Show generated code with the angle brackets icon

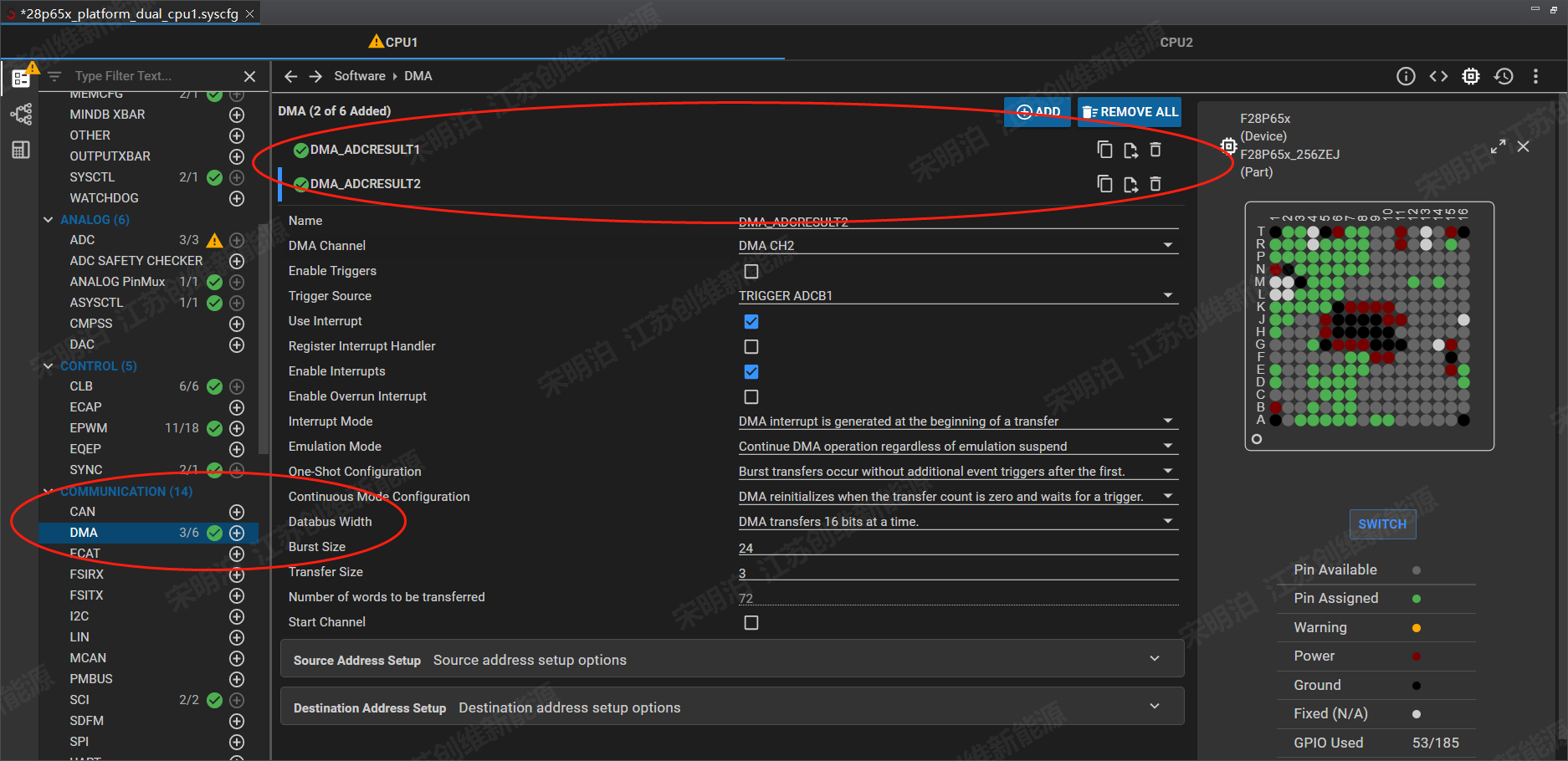pyautogui.click(x=1438, y=76)
